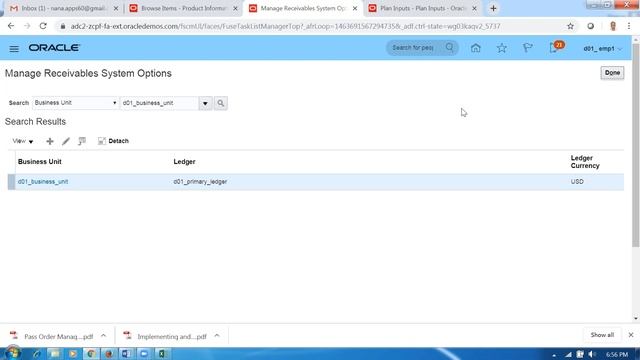Click the Query By Example icon
This screenshot has height=360, width=640.
82,141
